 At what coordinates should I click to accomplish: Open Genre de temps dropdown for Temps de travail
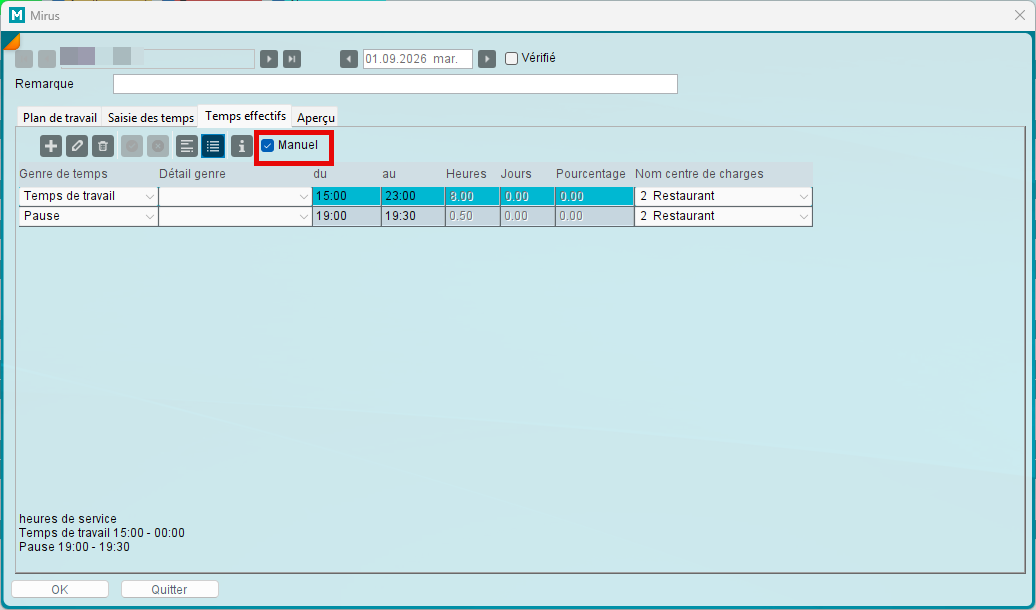(x=150, y=196)
